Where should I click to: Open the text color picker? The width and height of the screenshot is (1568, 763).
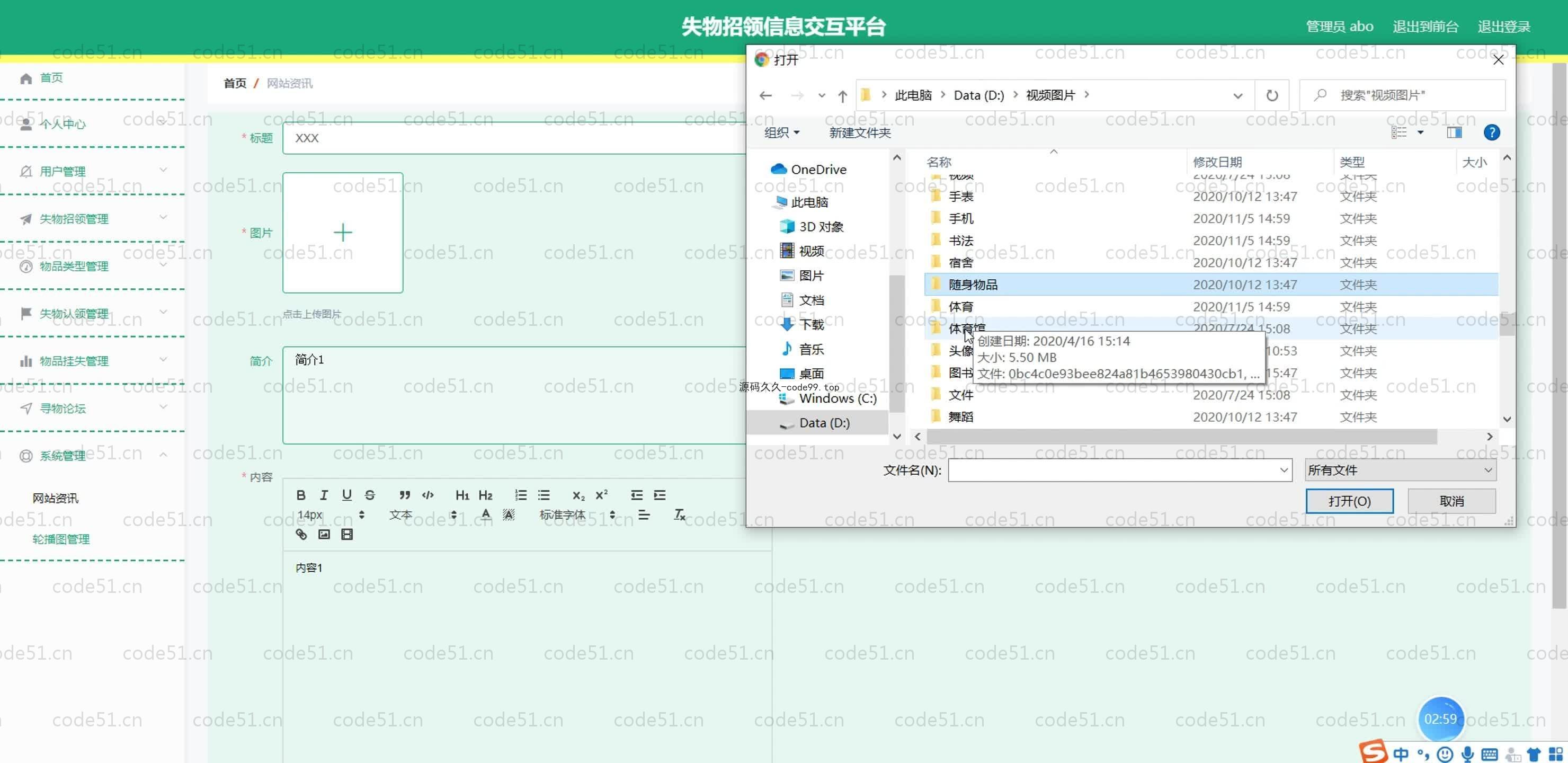pyautogui.click(x=486, y=514)
